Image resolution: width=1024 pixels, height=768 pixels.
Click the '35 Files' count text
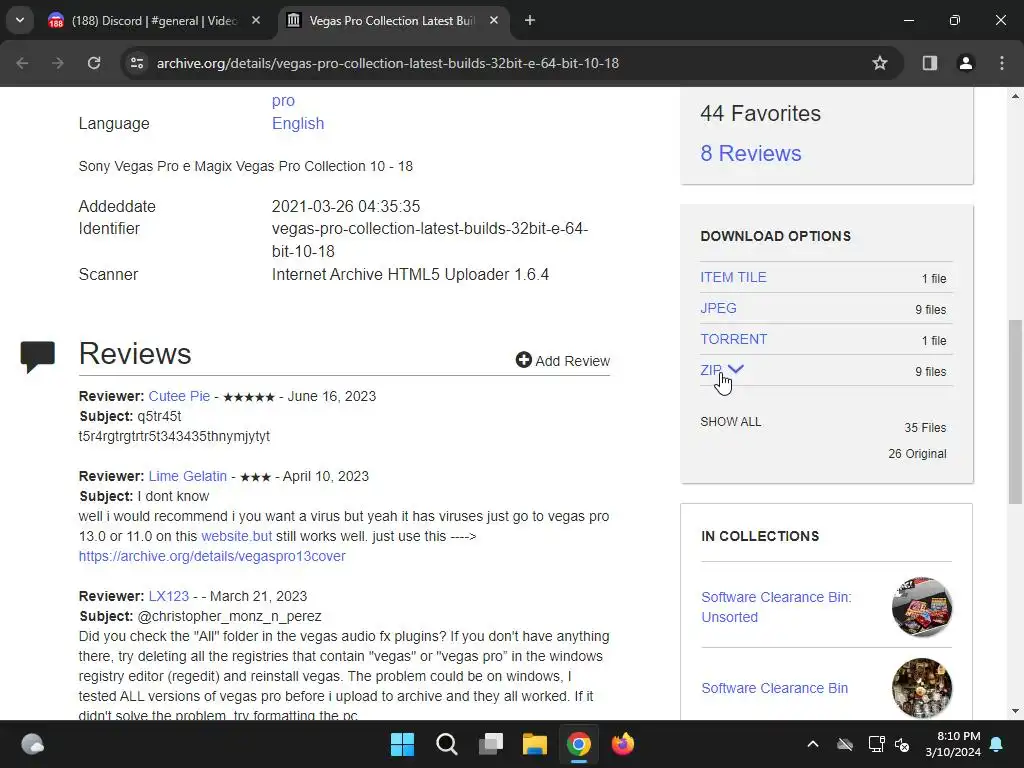tap(925, 428)
